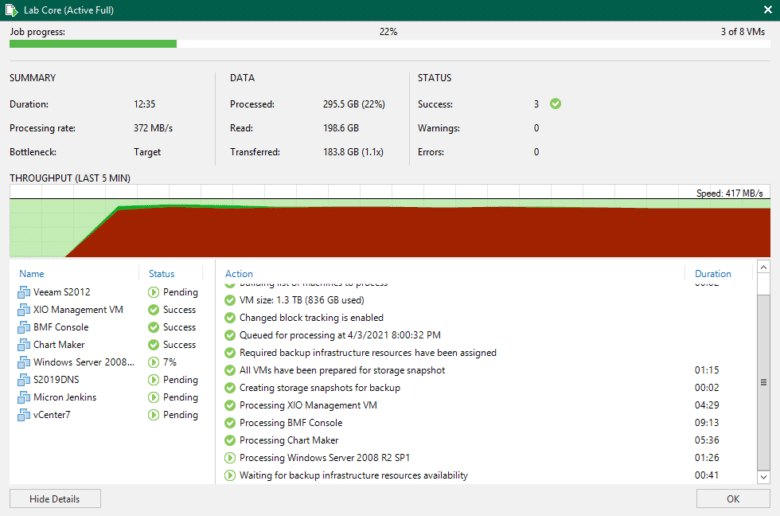Click the Bottleneck value Target
This screenshot has height=516, width=780.
pos(147,152)
